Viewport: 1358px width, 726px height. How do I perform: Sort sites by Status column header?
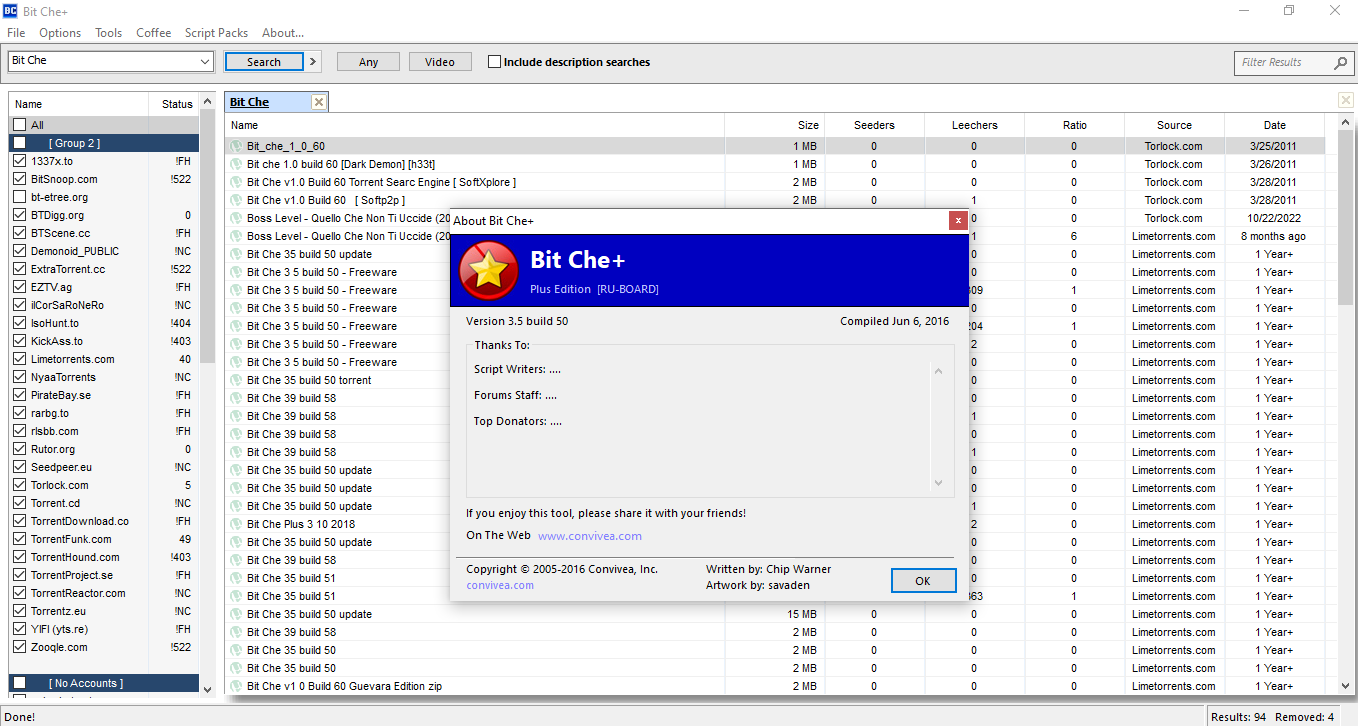click(174, 104)
